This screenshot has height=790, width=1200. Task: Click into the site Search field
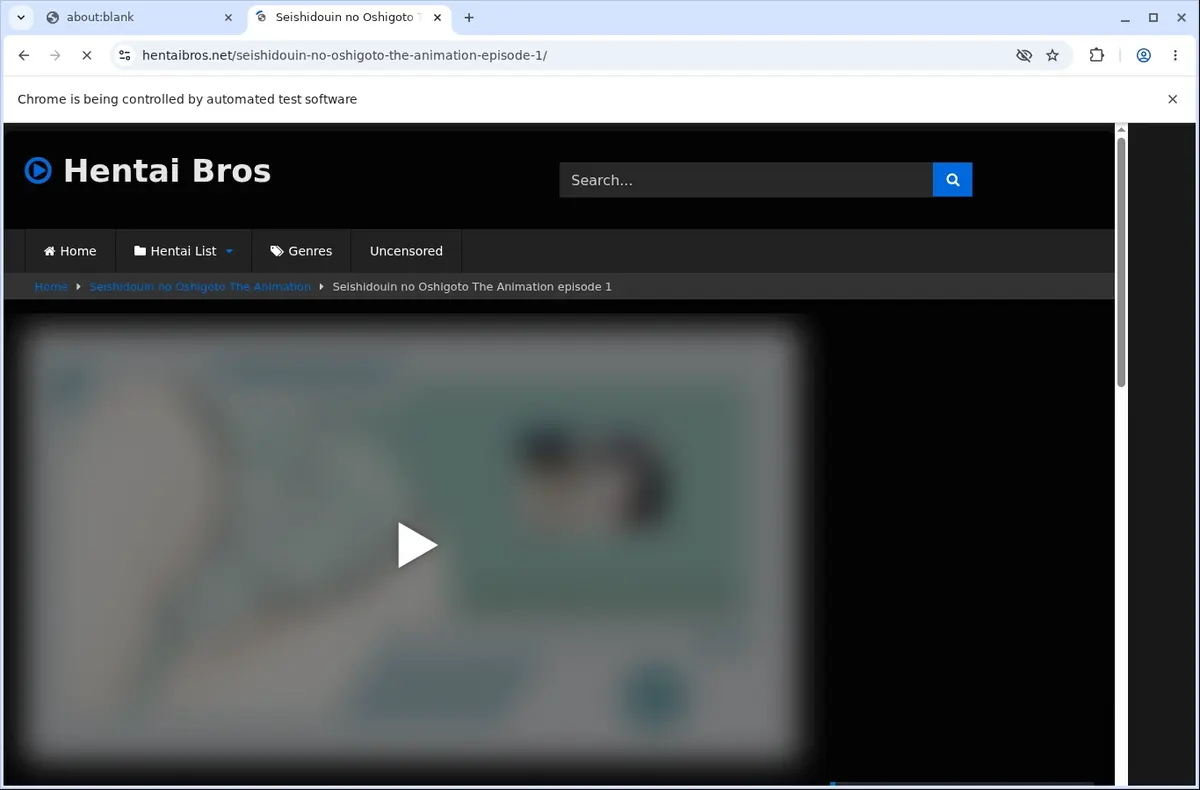[x=746, y=180]
